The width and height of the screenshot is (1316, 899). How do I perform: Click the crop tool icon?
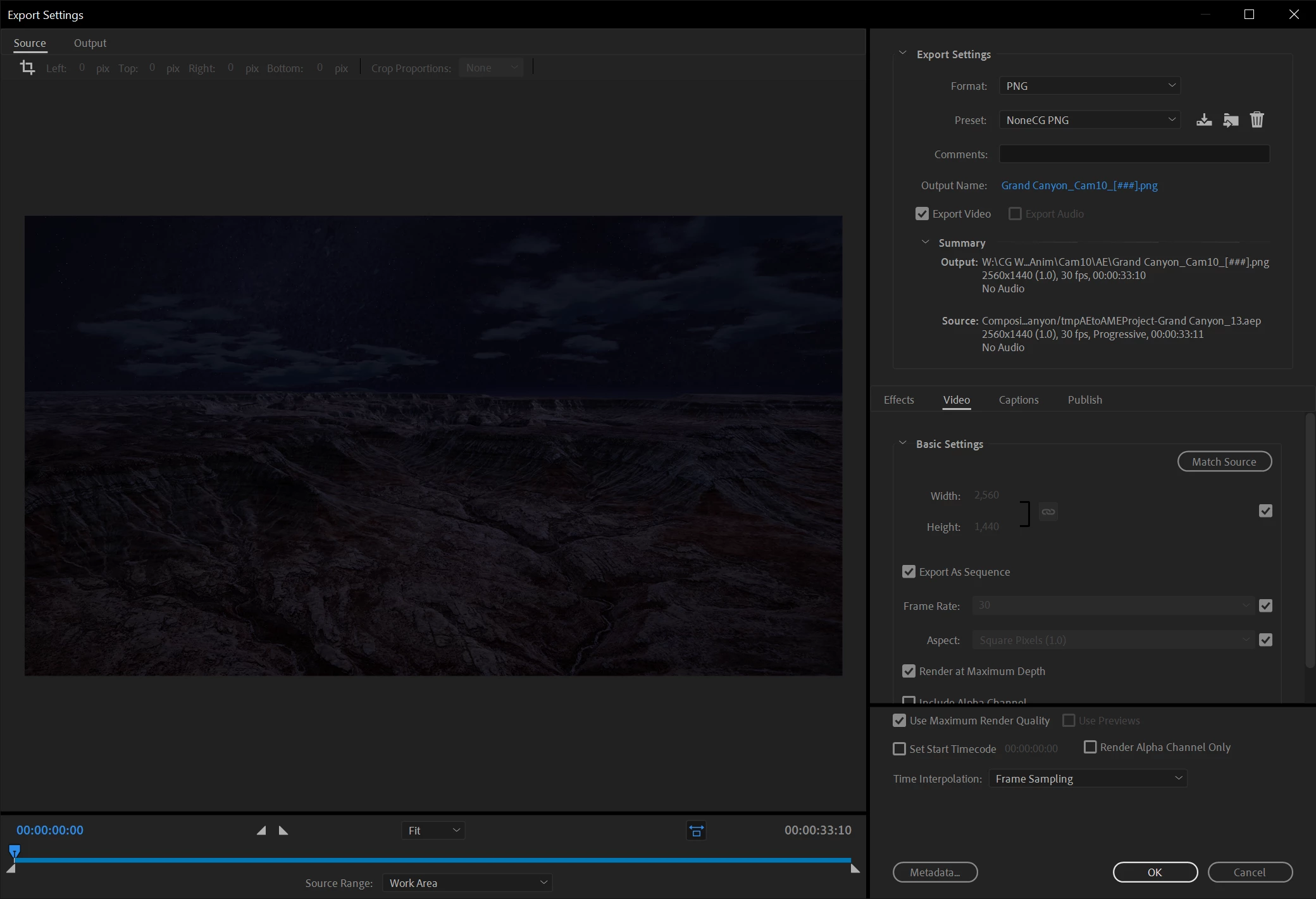[x=27, y=67]
